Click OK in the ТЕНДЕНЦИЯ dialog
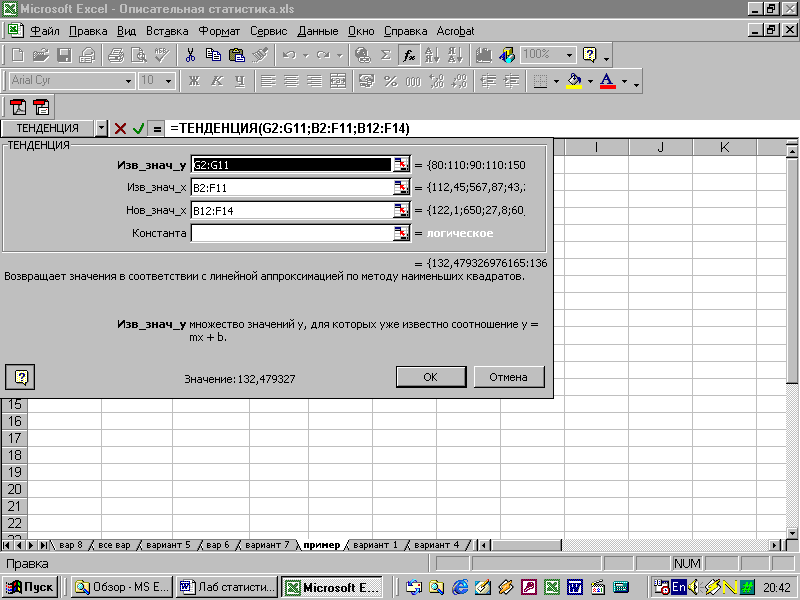The image size is (800, 600). tap(431, 377)
